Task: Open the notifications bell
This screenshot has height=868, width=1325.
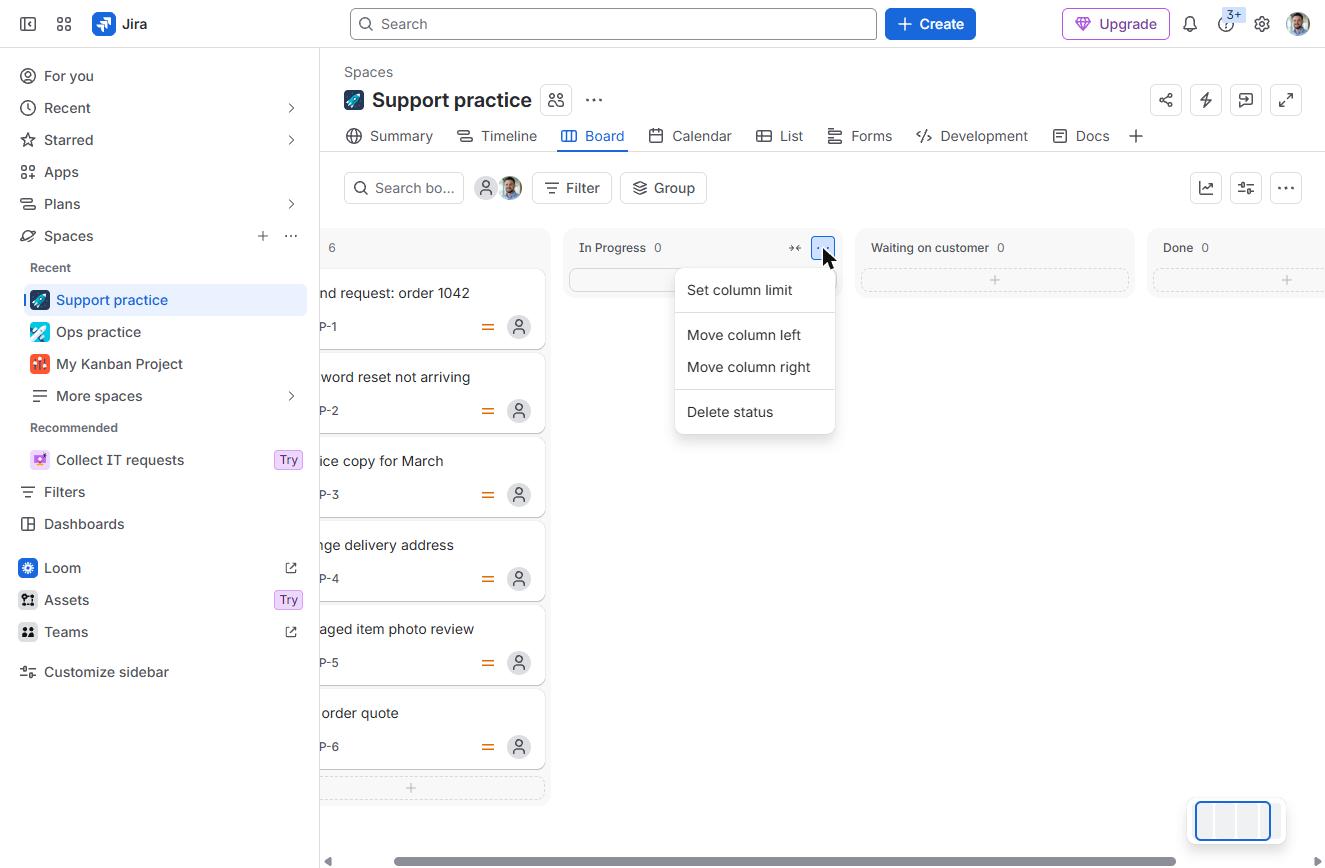Action: [1190, 24]
